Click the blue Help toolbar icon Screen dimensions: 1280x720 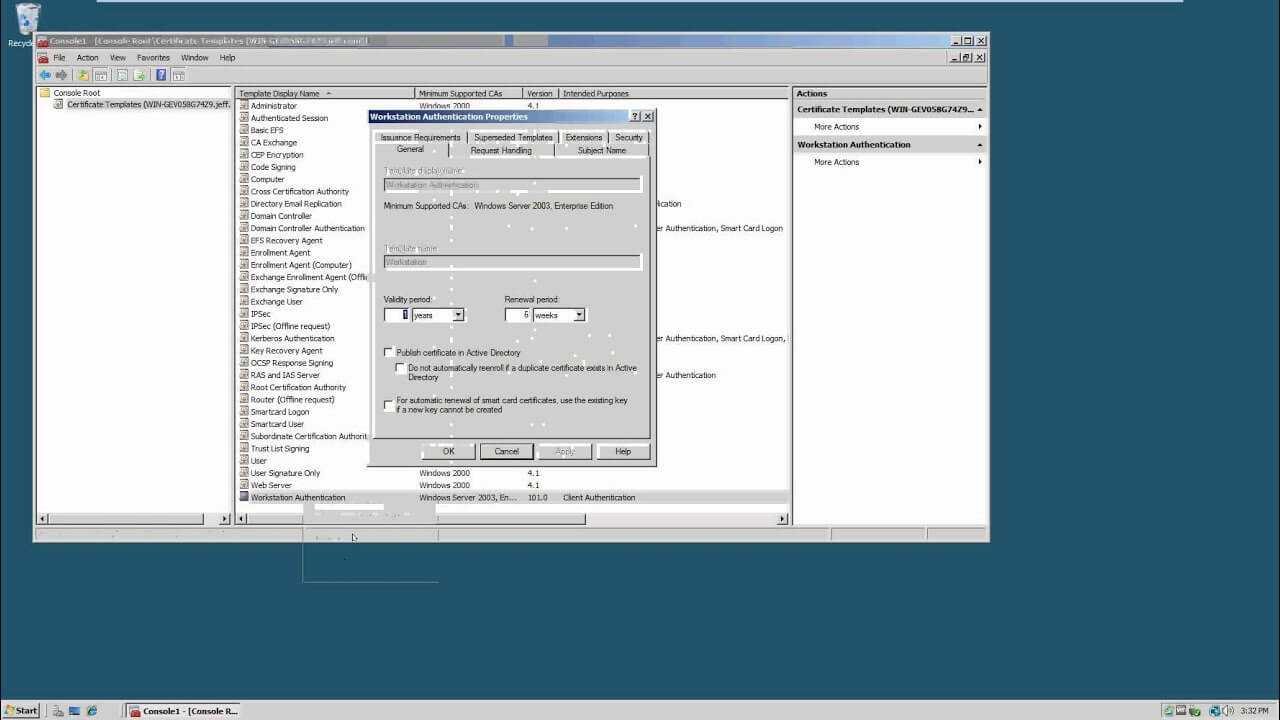(161, 75)
